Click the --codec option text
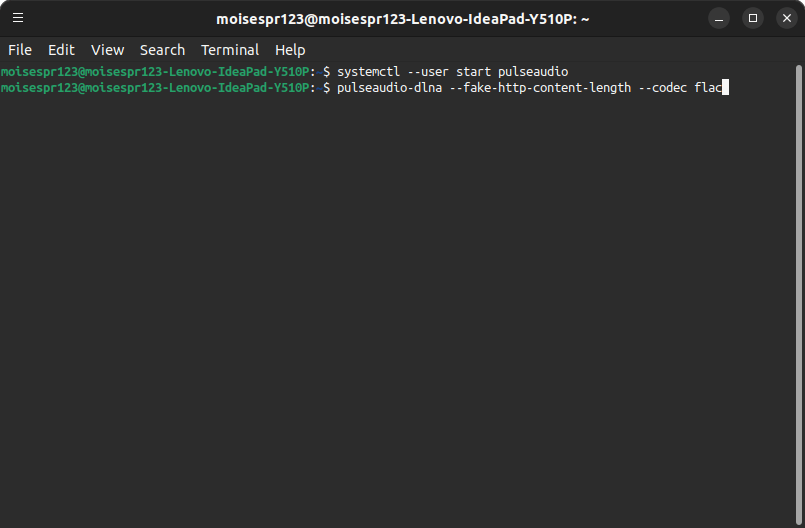The height and width of the screenshot is (528, 805). pos(663,88)
